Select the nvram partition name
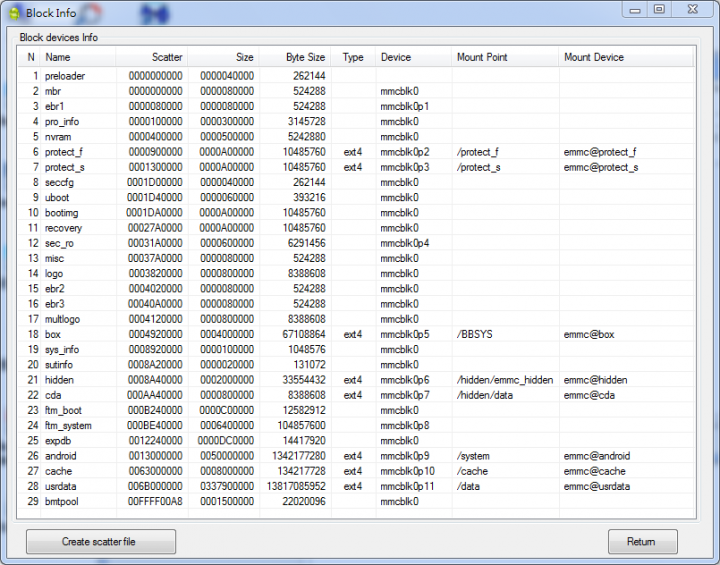Image resolution: width=720 pixels, height=565 pixels. tap(58, 136)
